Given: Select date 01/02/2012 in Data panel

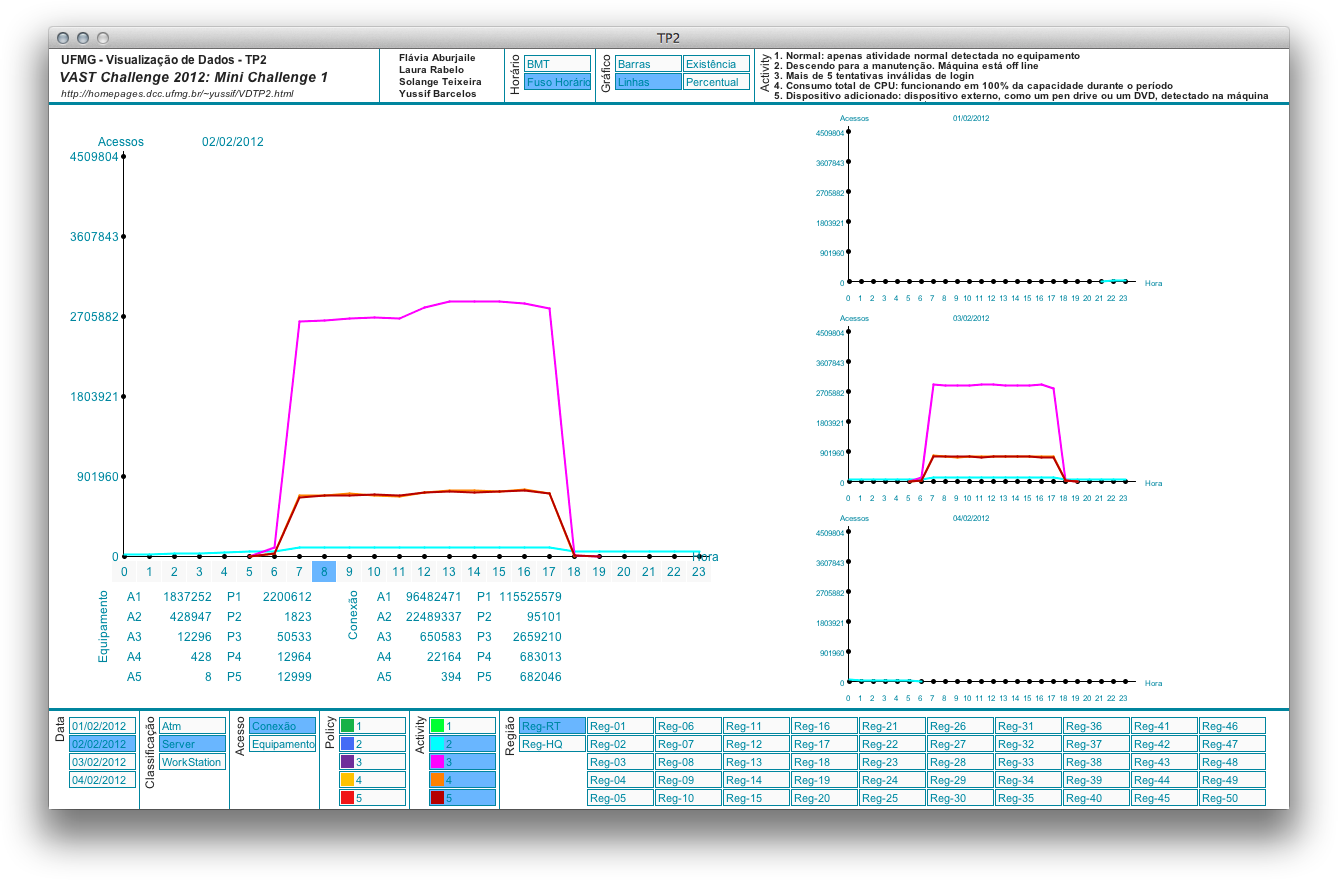Looking at the screenshot, I should pos(101,726).
